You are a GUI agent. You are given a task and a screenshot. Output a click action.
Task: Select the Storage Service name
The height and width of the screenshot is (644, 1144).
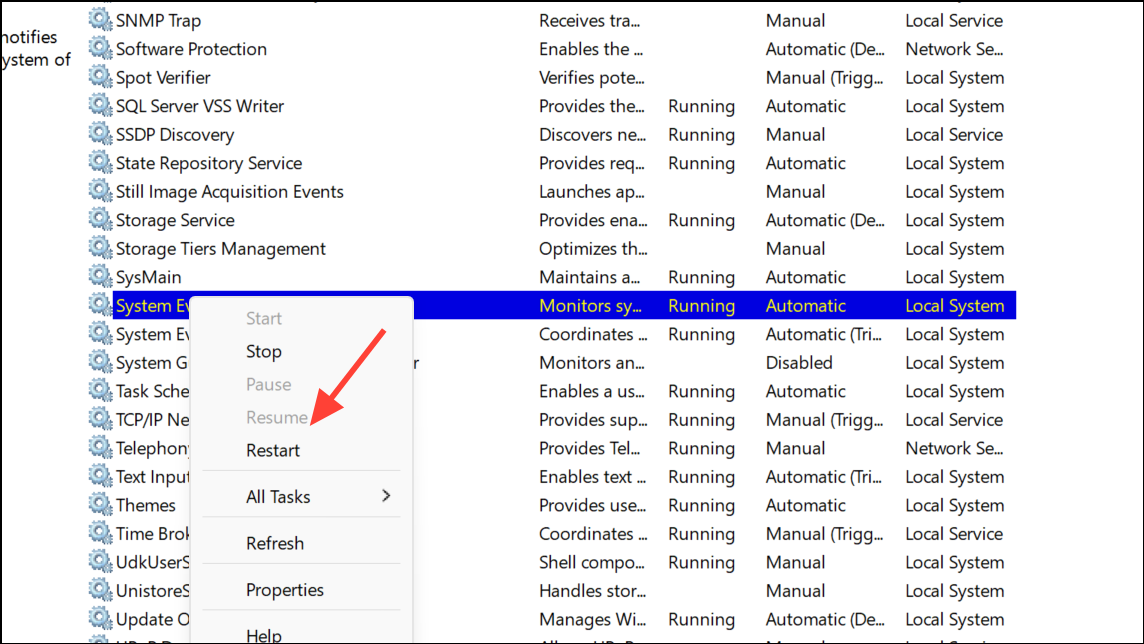175,220
